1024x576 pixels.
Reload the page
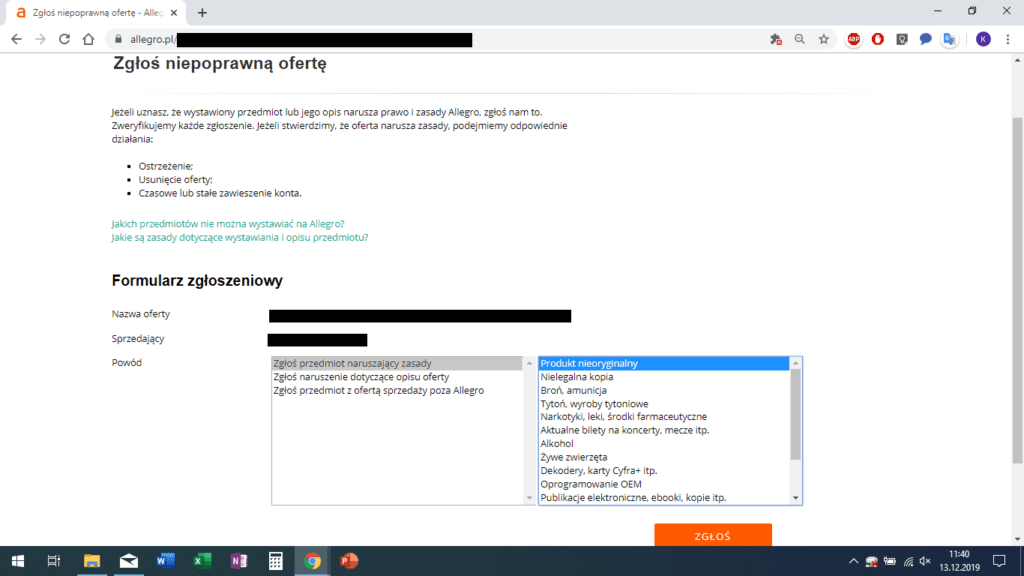click(64, 39)
